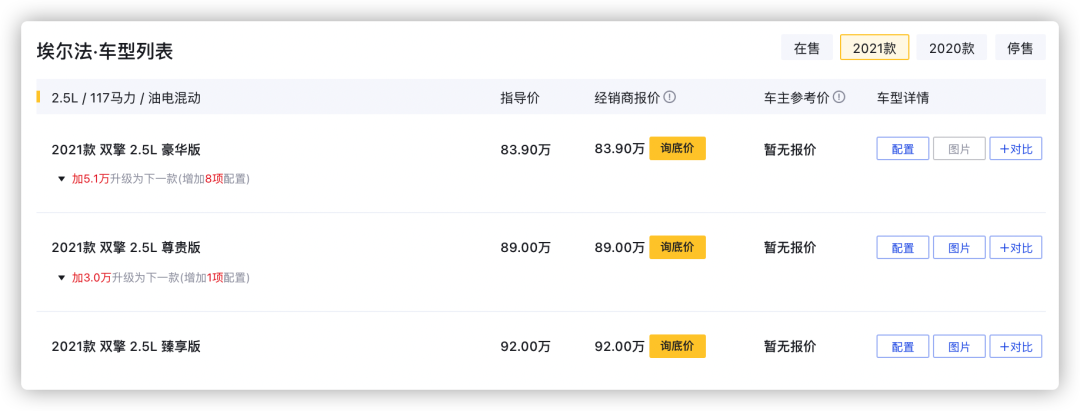Open 配置 for 豪华版
This screenshot has height=411, width=1080.
pyautogui.click(x=903, y=149)
